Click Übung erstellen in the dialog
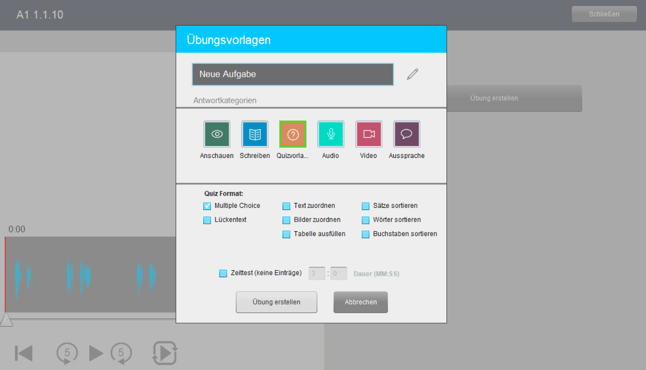 pyautogui.click(x=276, y=302)
